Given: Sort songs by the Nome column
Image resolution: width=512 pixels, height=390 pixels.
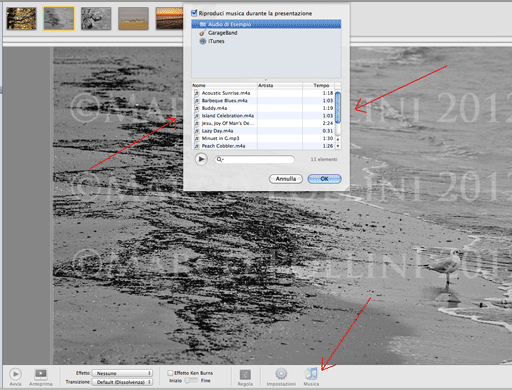Looking at the screenshot, I should (x=224, y=85).
